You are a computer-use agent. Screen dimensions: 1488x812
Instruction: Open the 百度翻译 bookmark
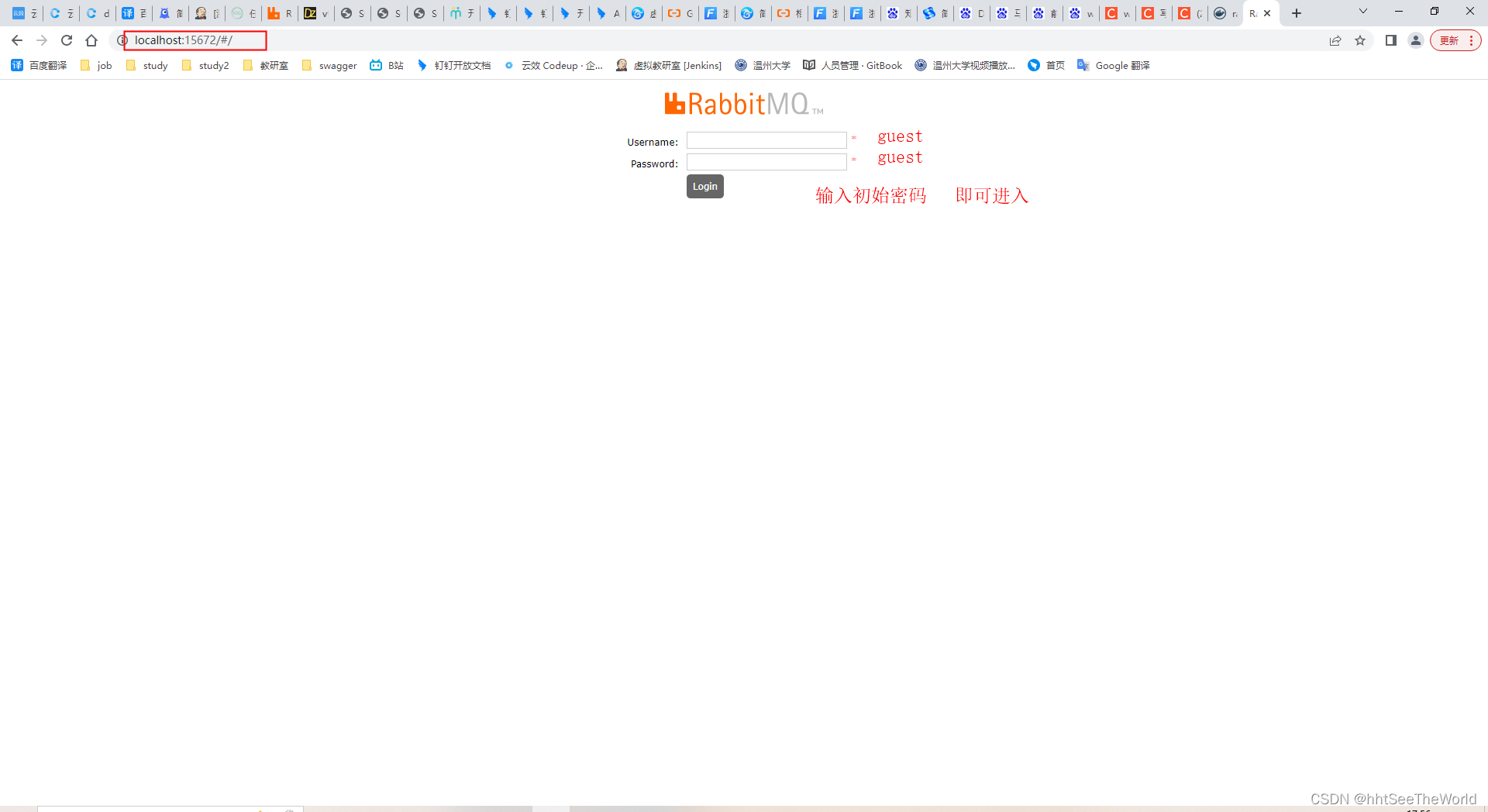39,66
